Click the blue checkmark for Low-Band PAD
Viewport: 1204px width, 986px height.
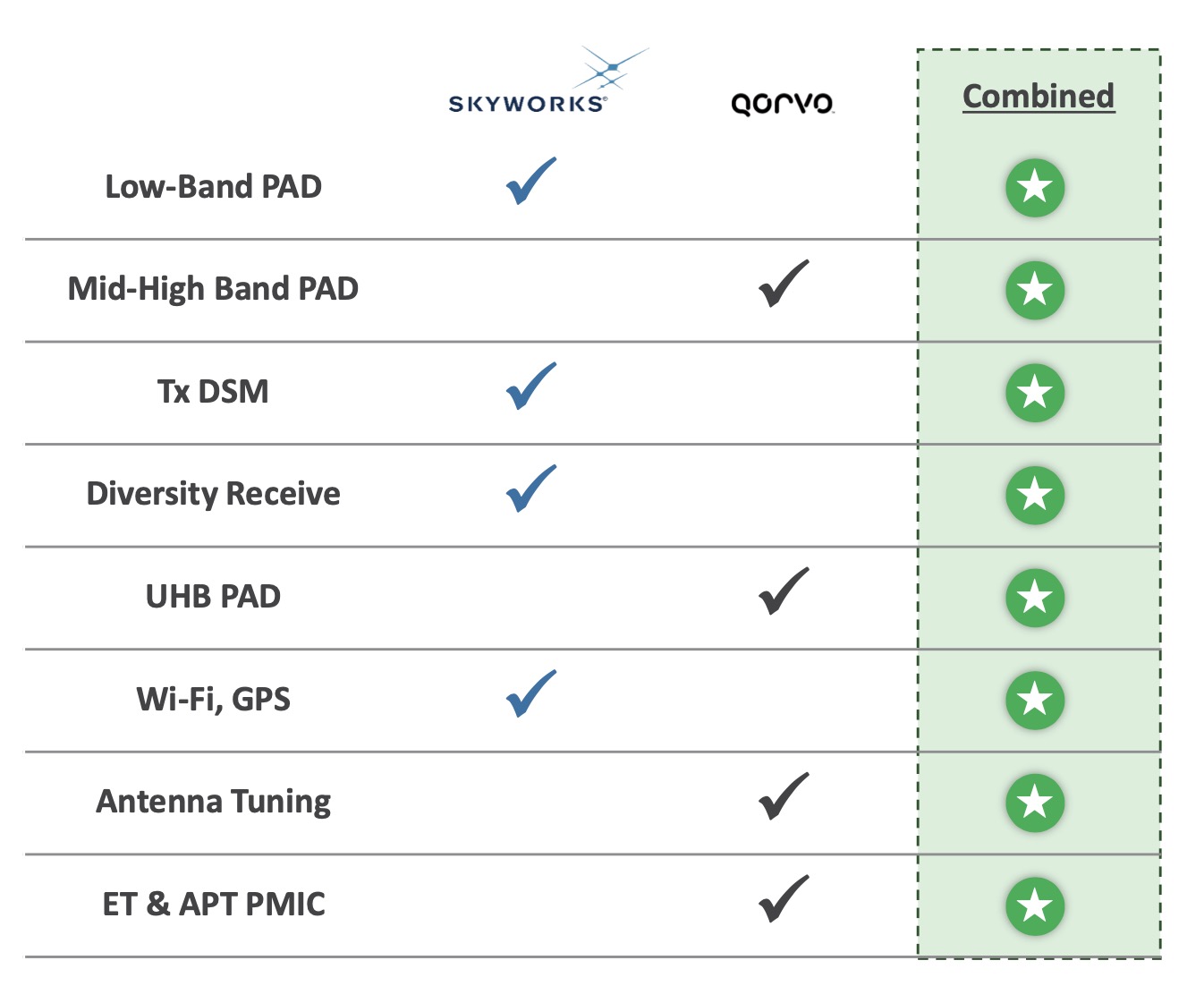click(530, 182)
